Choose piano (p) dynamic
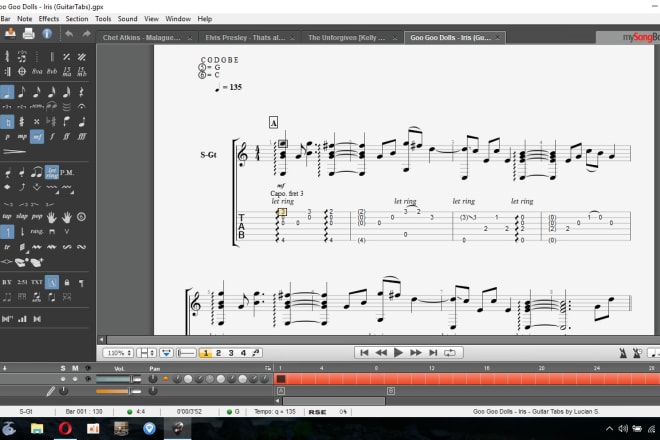Image resolution: width=660 pixels, height=440 pixels. (7, 137)
